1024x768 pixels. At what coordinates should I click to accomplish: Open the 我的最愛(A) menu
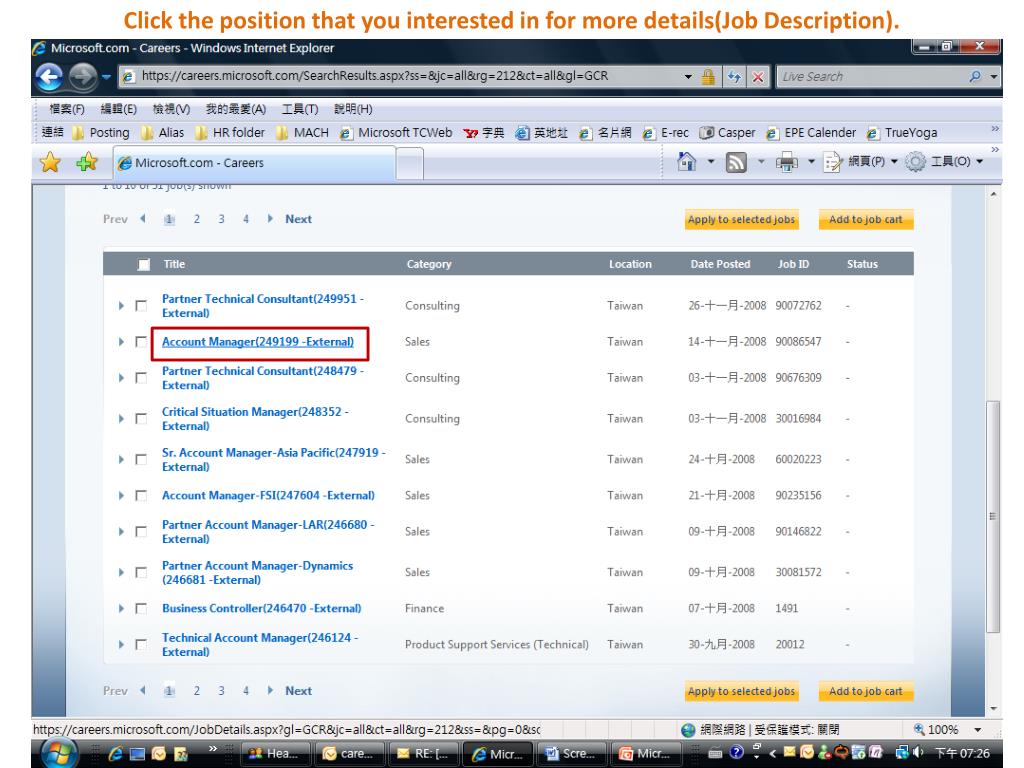236,109
